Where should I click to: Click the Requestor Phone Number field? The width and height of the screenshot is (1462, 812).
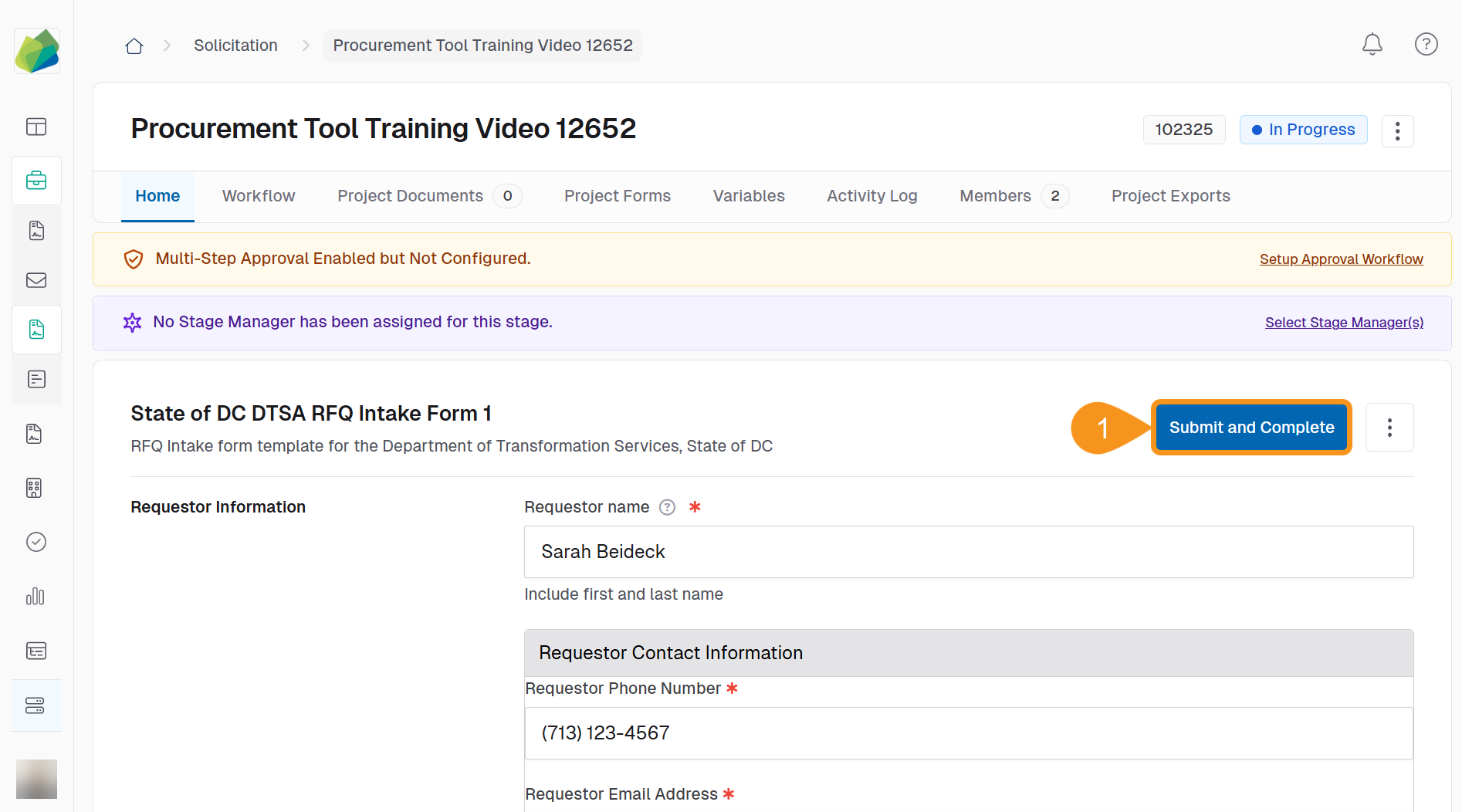coord(968,733)
